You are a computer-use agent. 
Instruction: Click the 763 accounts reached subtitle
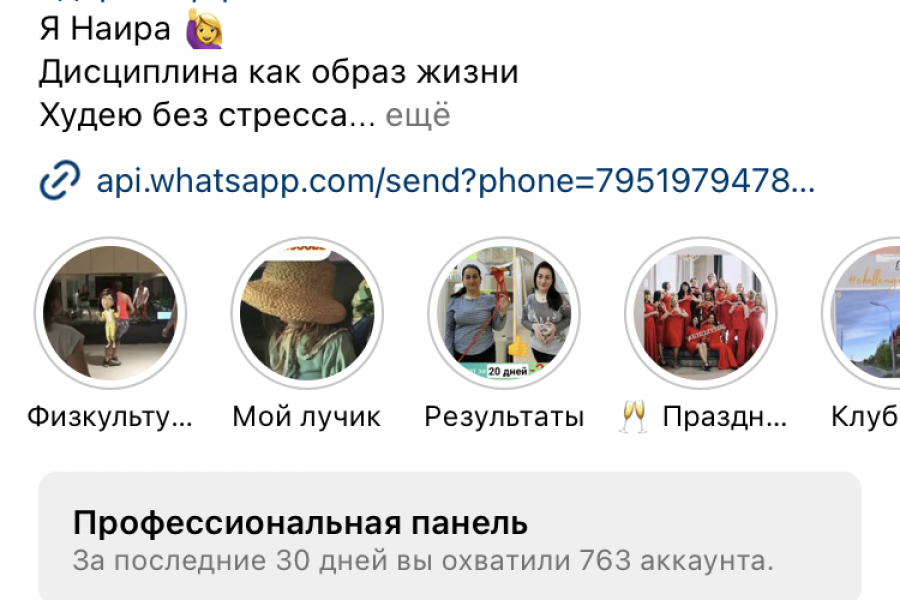[423, 560]
